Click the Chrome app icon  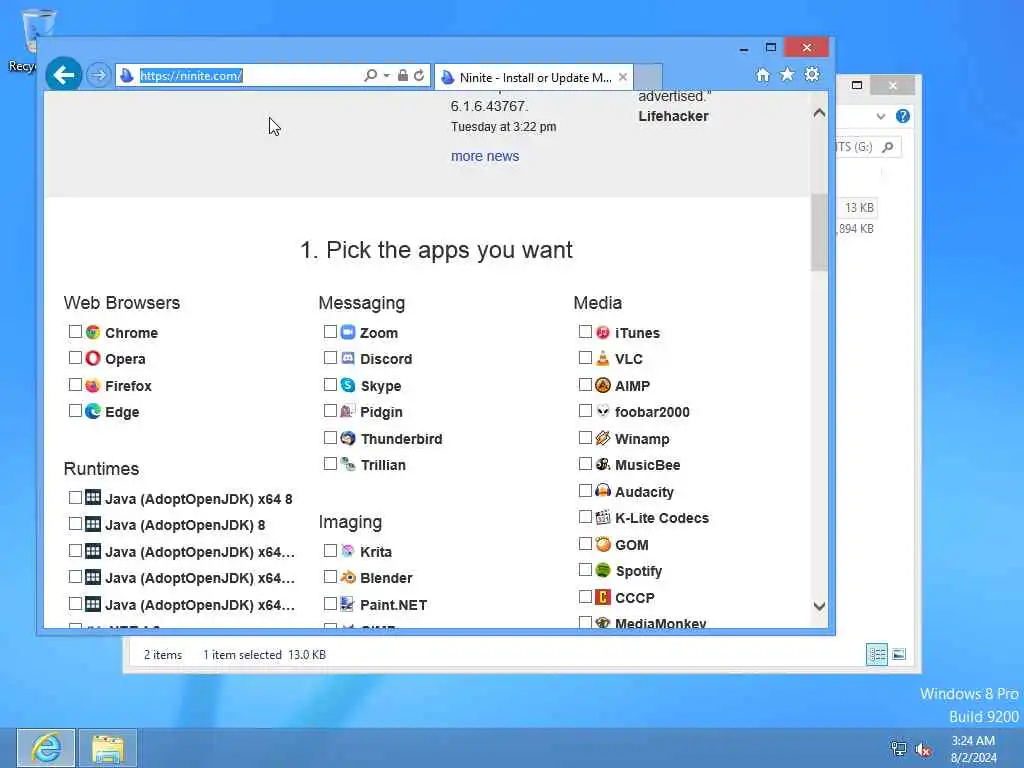(93, 332)
